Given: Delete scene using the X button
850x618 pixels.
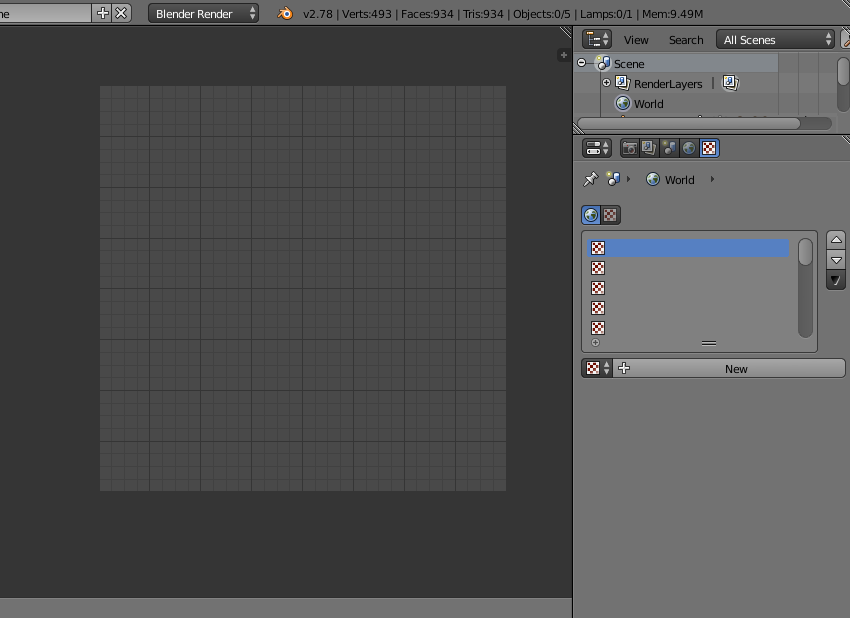Looking at the screenshot, I should (x=121, y=13).
